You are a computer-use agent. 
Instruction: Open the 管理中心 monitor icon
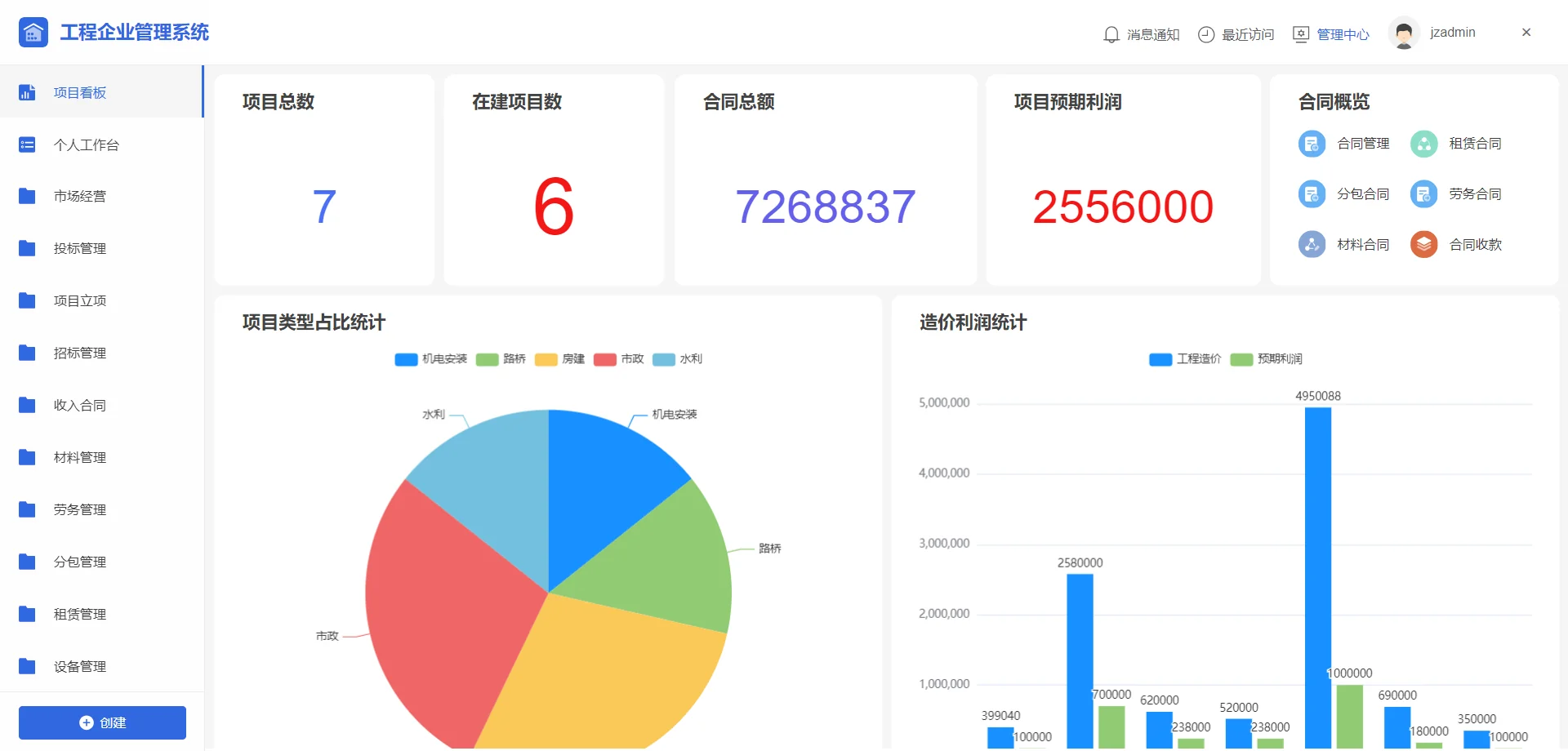(1301, 34)
